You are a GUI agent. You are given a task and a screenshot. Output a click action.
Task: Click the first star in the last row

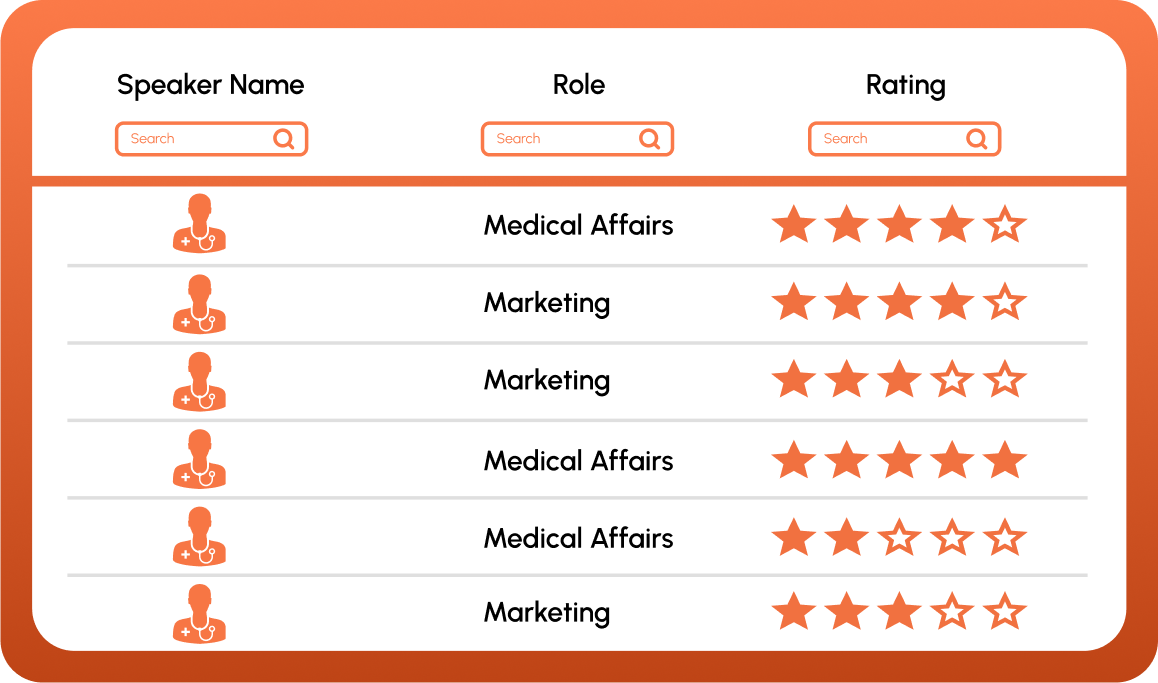pos(793,612)
